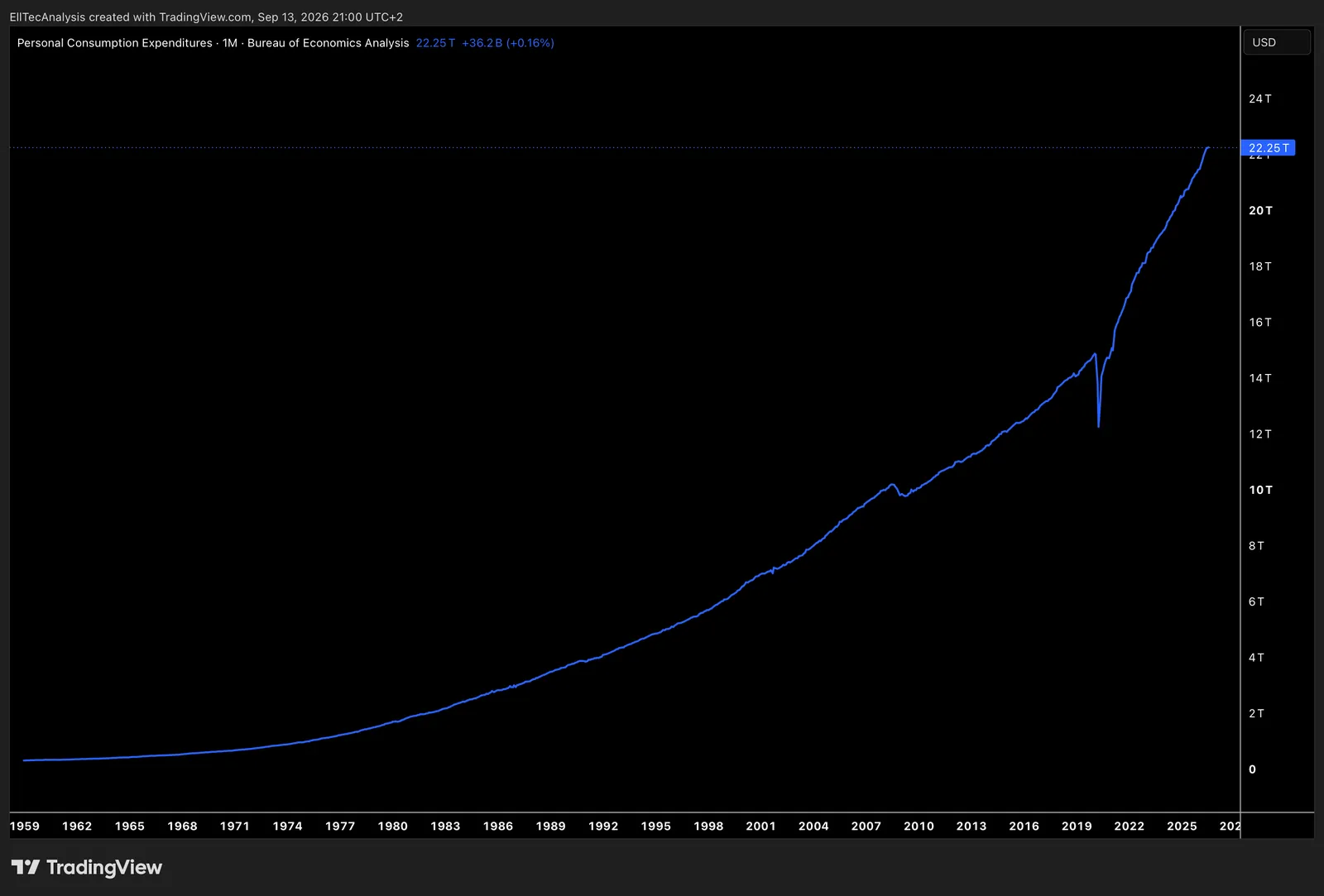Viewport: 1324px width, 896px height.
Task: Click the 22.25 T current price label
Action: [x=1269, y=148]
